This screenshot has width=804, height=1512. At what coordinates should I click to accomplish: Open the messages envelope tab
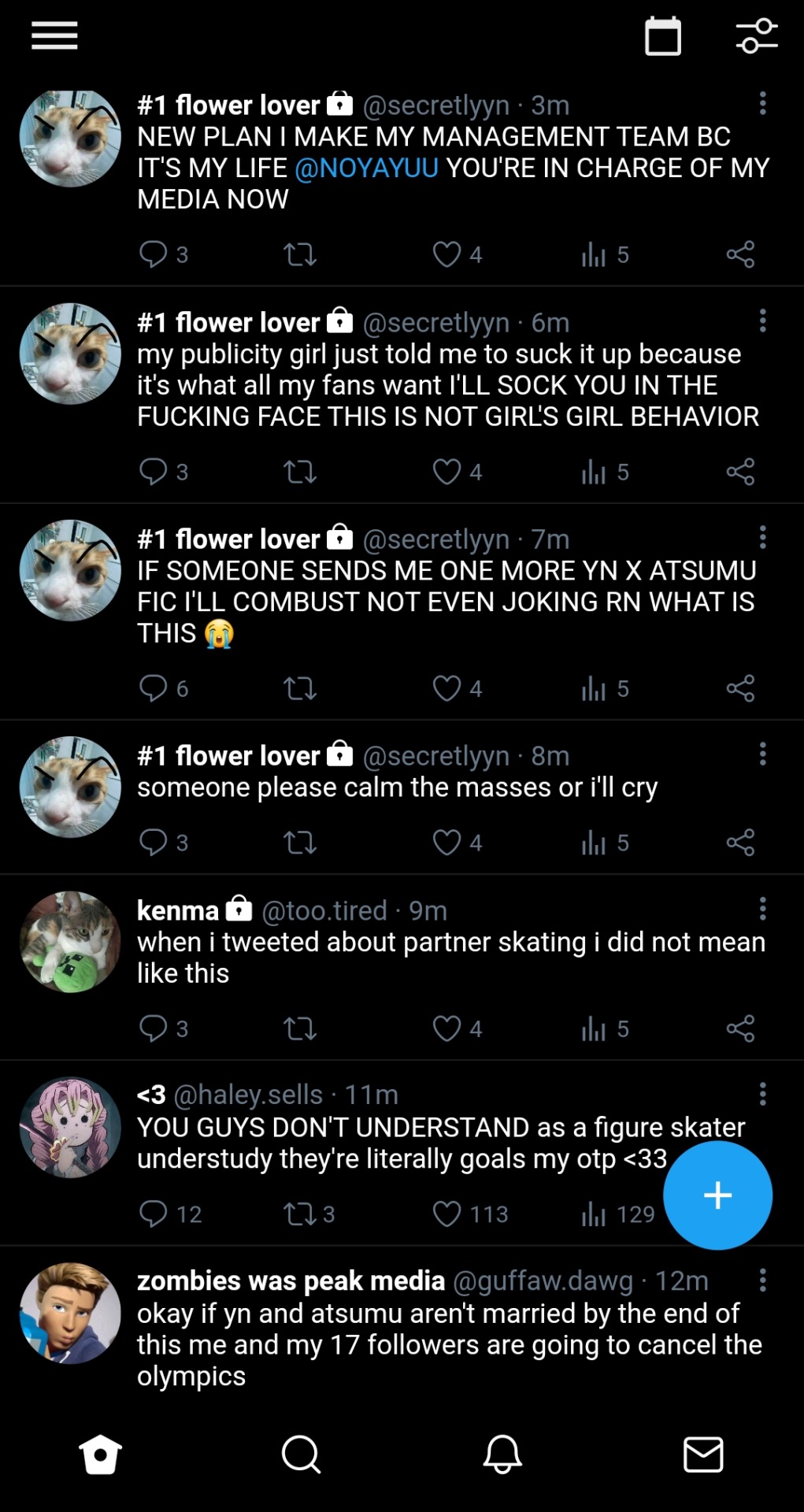[703, 1454]
